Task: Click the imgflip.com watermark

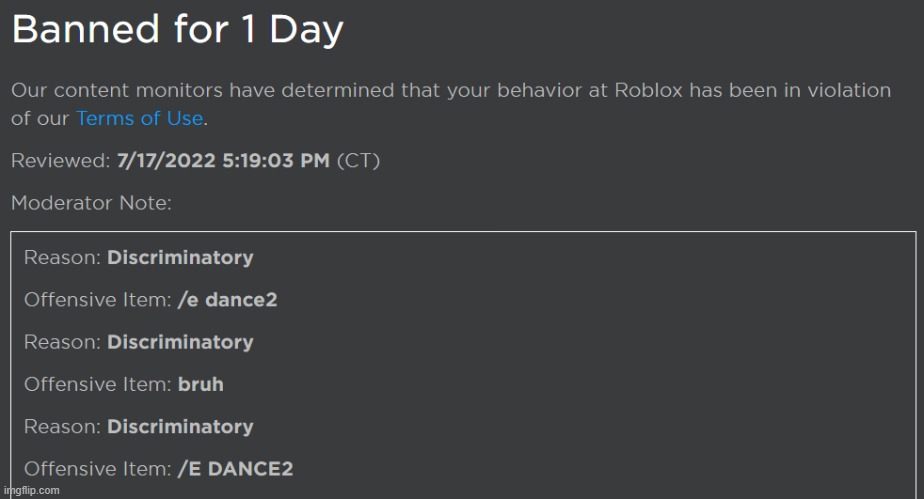Action: click(x=32, y=490)
